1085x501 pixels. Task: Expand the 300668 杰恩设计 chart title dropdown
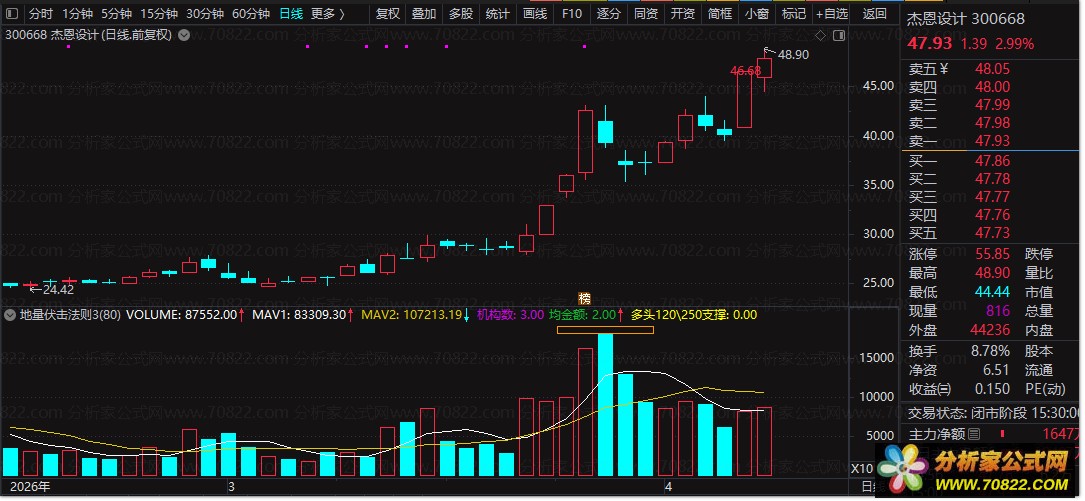[184, 35]
